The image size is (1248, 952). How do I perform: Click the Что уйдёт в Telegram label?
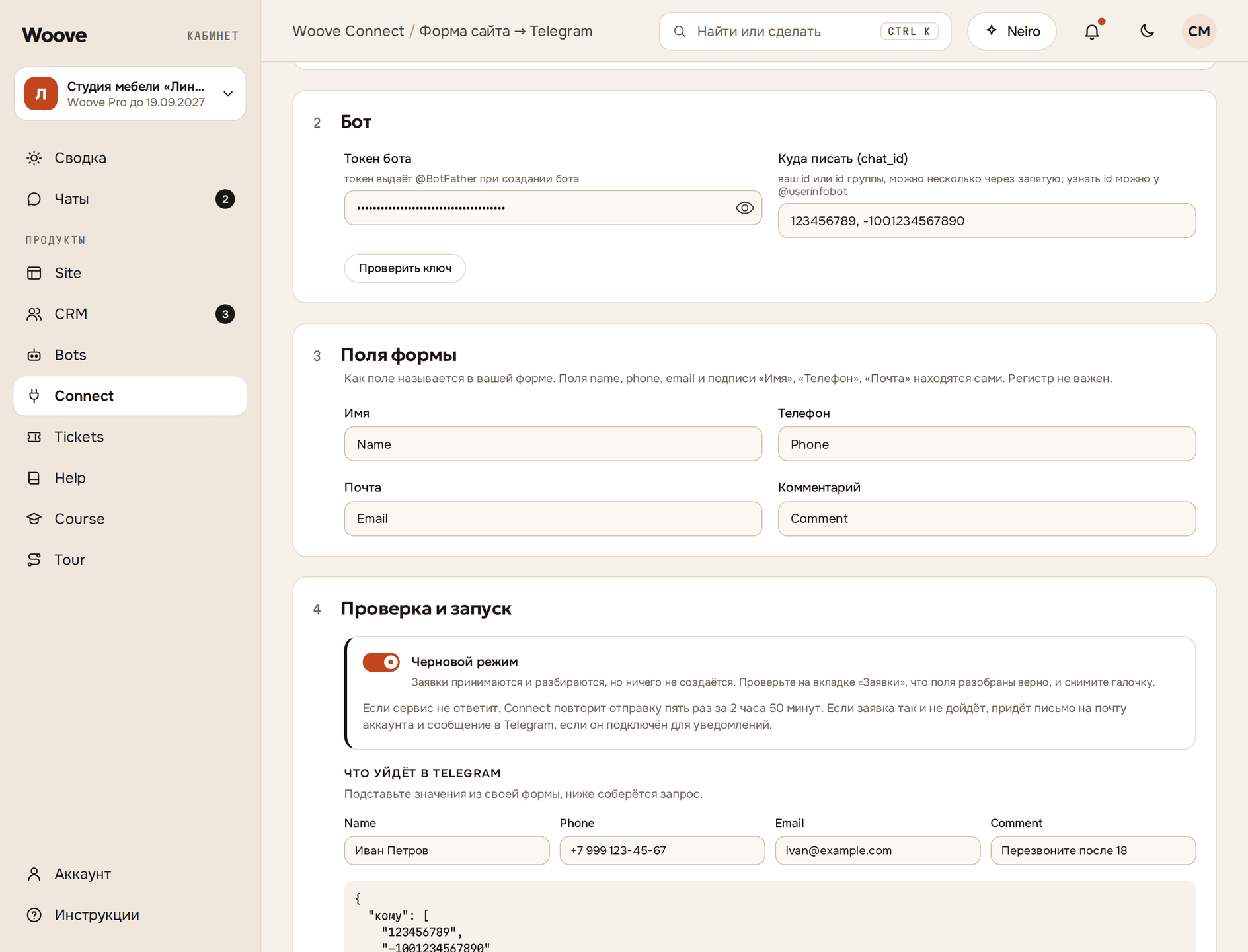tap(422, 773)
